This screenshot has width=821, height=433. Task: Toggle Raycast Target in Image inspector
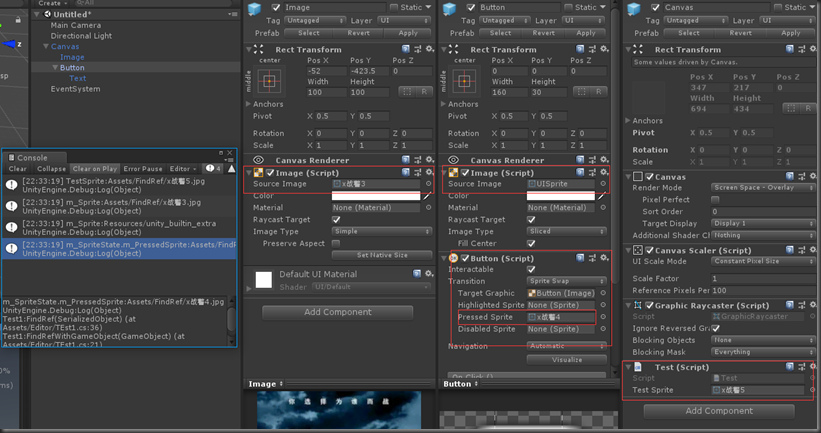coord(336,219)
